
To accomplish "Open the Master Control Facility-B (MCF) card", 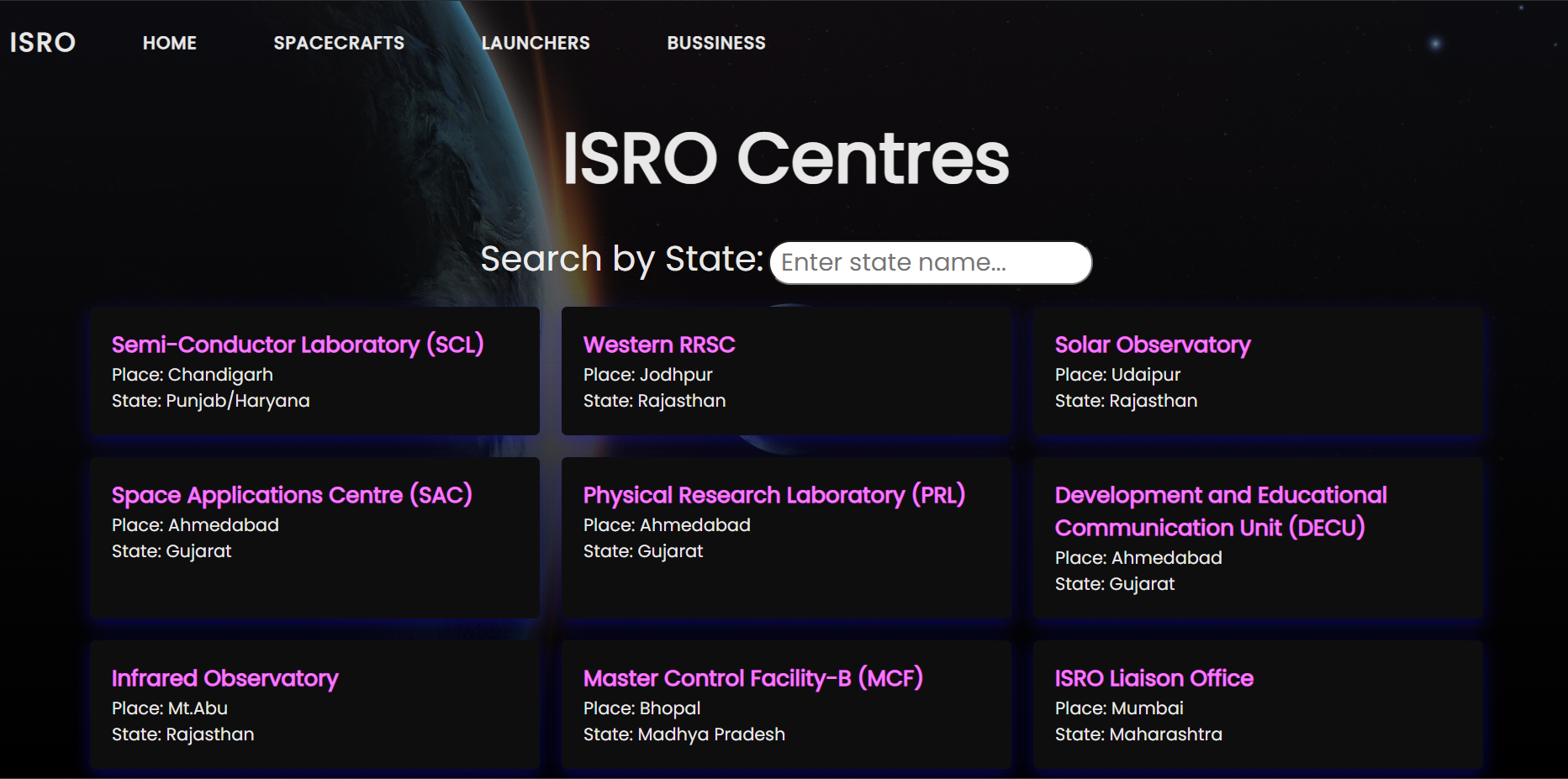I will [x=787, y=704].
